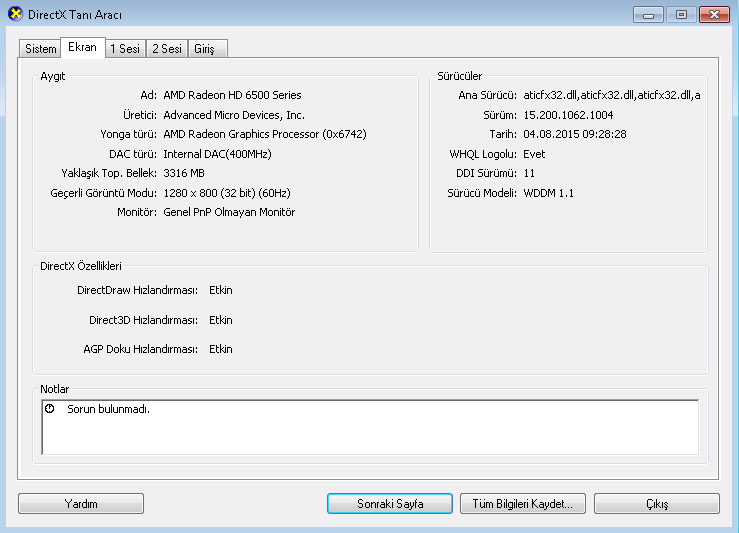Image resolution: width=739 pixels, height=533 pixels.
Task: Click the 'Ad:' label
Action: [148, 95]
